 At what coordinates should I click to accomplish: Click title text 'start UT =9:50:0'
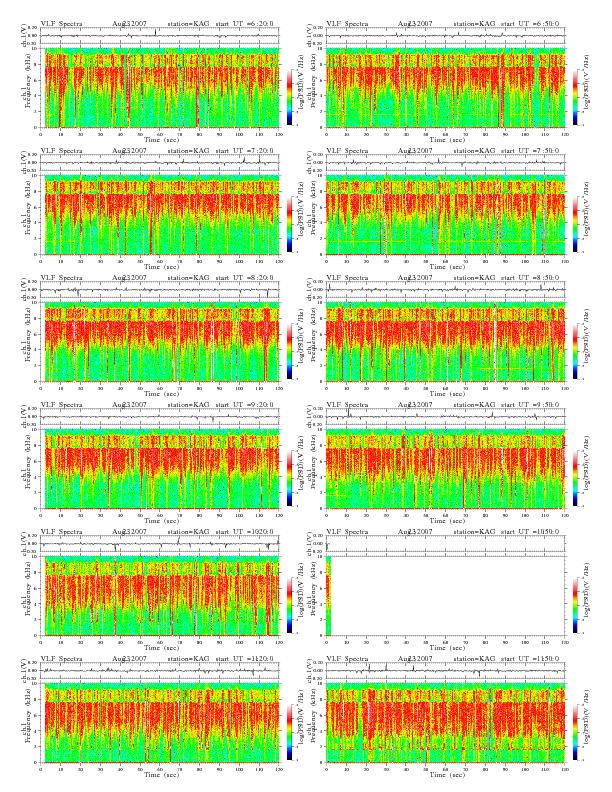click(x=530, y=405)
